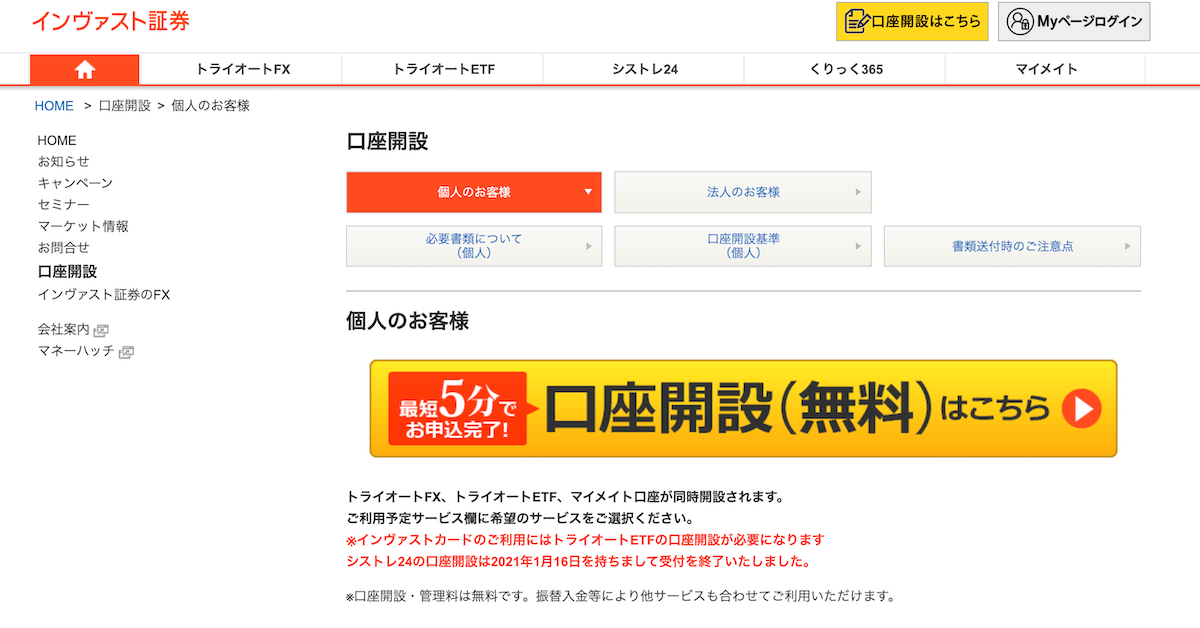Click the 口座開設（無料）はこちら banner
1200x628 pixels.
[x=743, y=408]
